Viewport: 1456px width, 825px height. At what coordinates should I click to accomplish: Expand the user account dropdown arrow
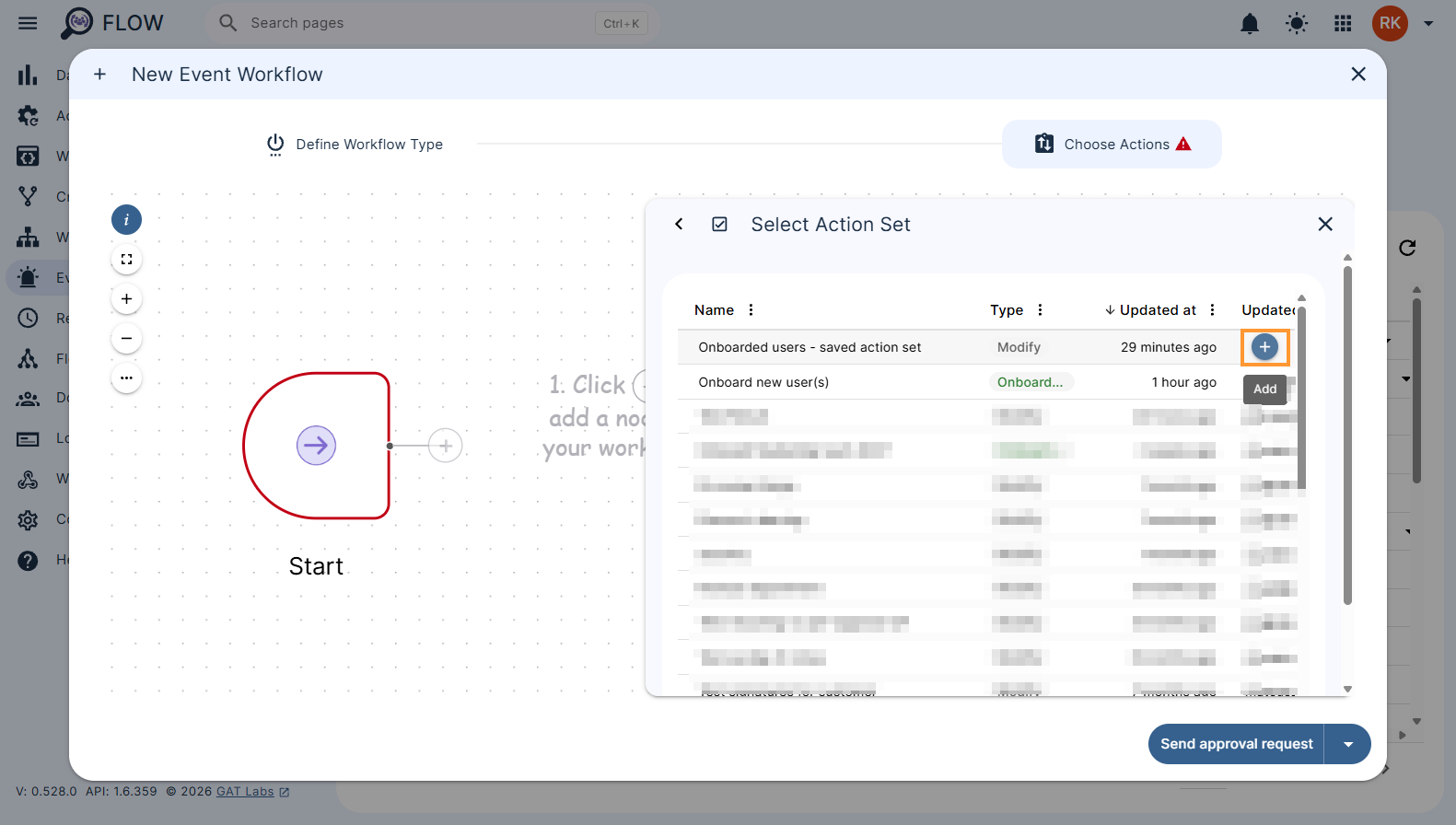point(1428,24)
